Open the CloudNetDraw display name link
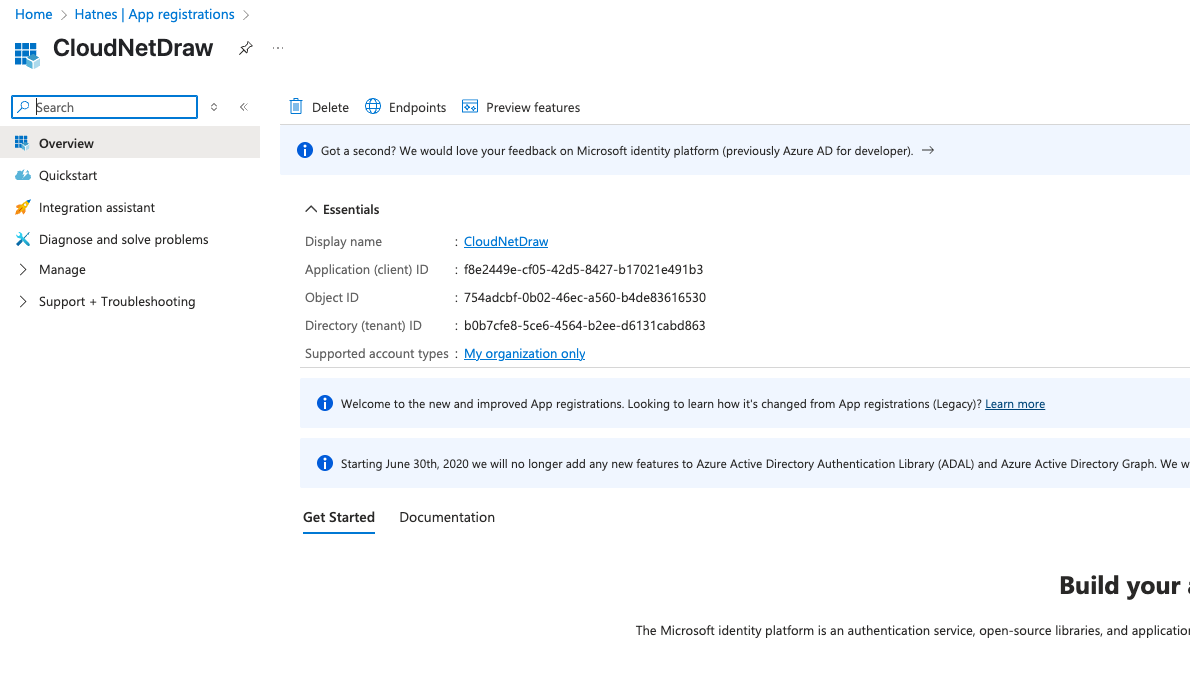 coord(505,241)
